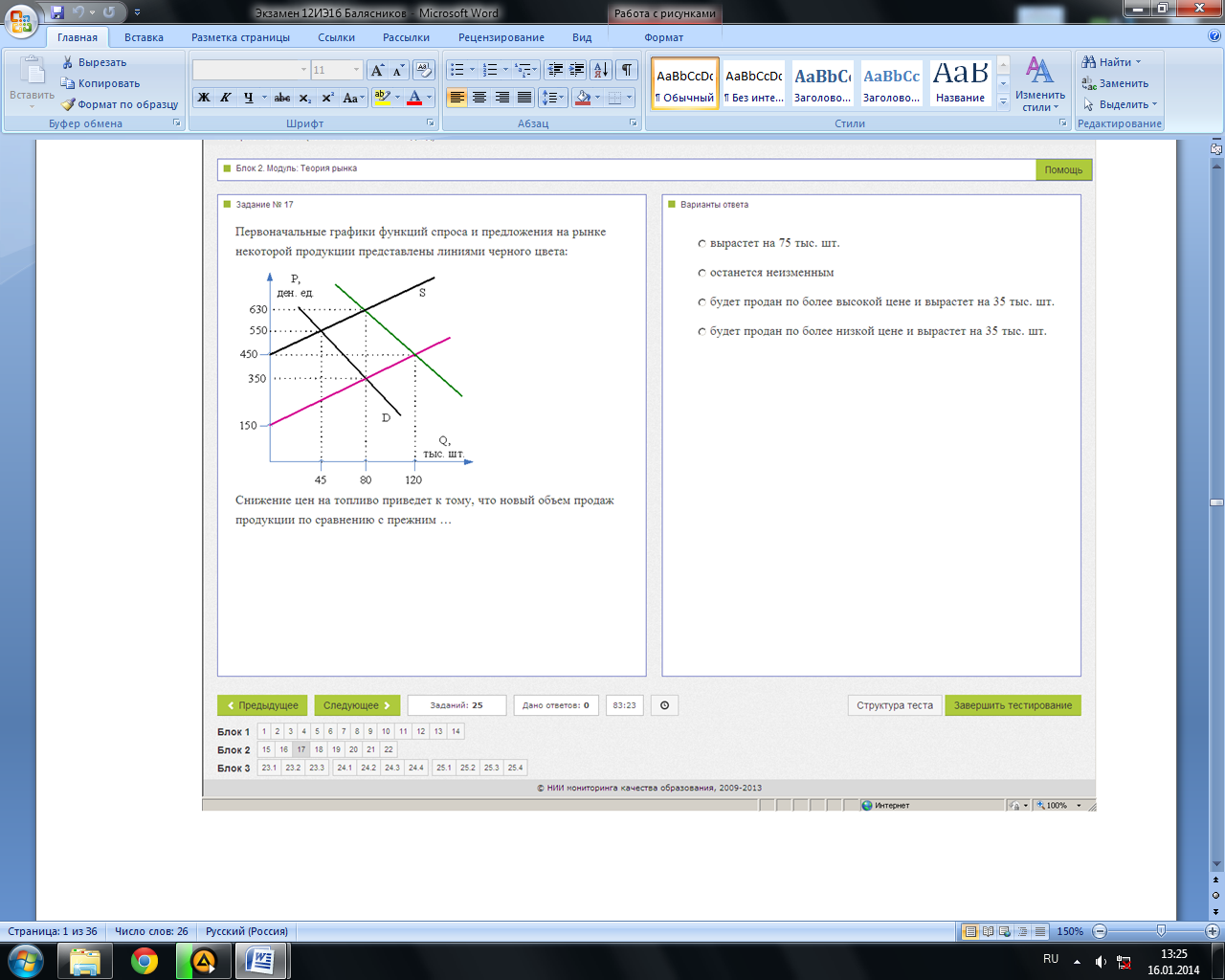Select answer 'более низкой цене и вырастет на 35'
Viewport: 1225px width, 980px height.
coord(702,332)
